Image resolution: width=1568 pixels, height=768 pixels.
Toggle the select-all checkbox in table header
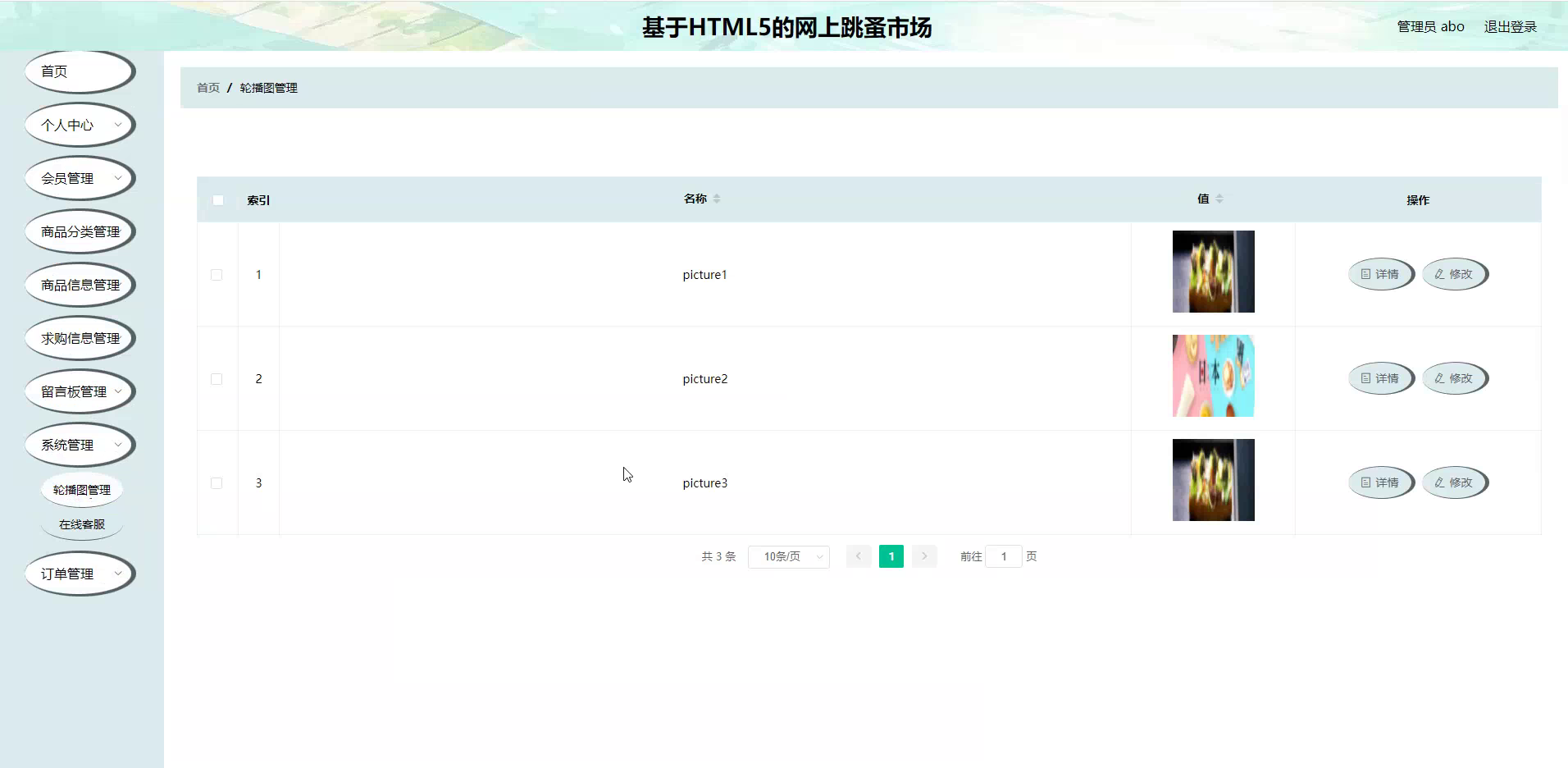point(218,200)
